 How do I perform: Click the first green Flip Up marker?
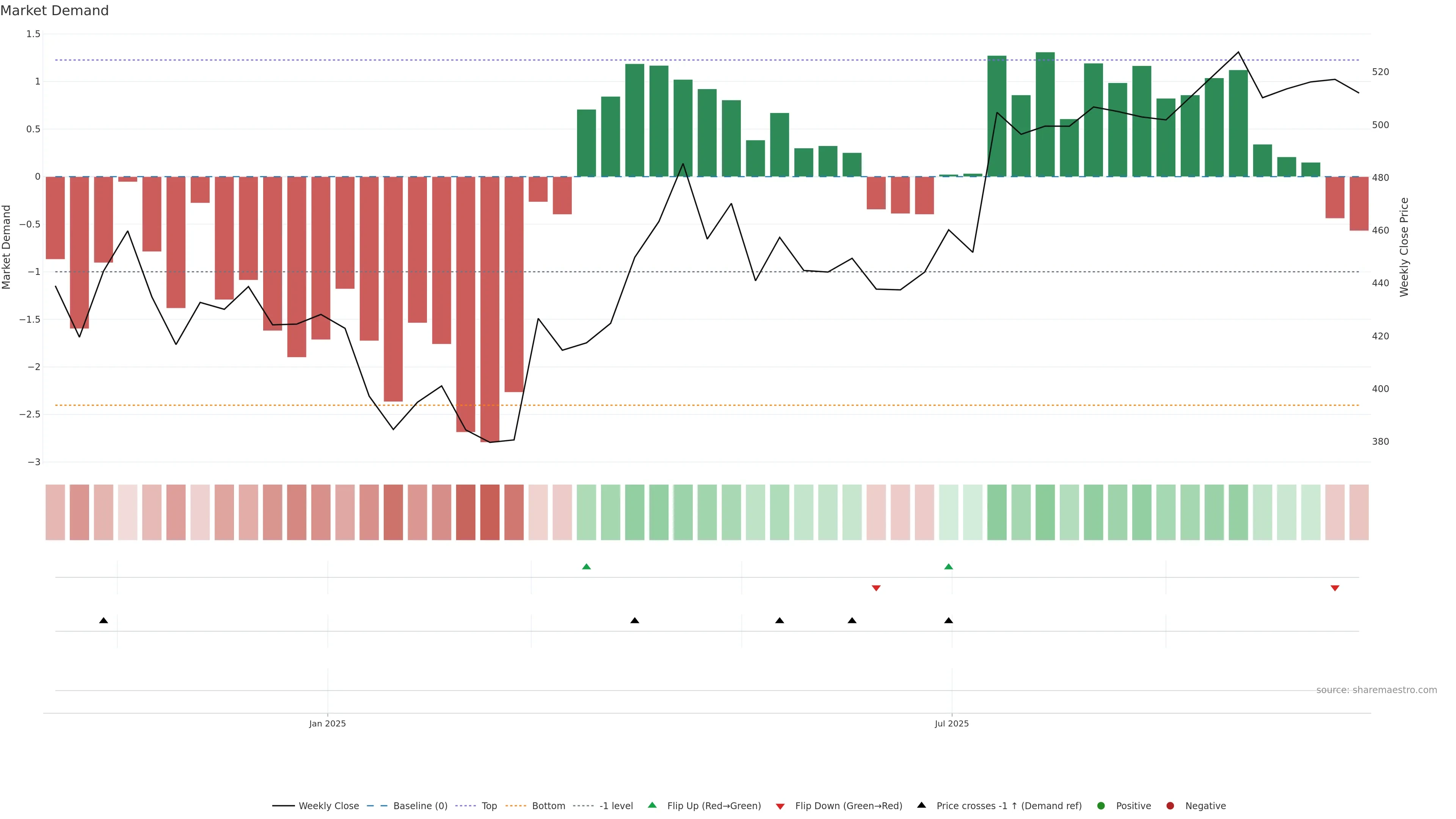tap(586, 567)
